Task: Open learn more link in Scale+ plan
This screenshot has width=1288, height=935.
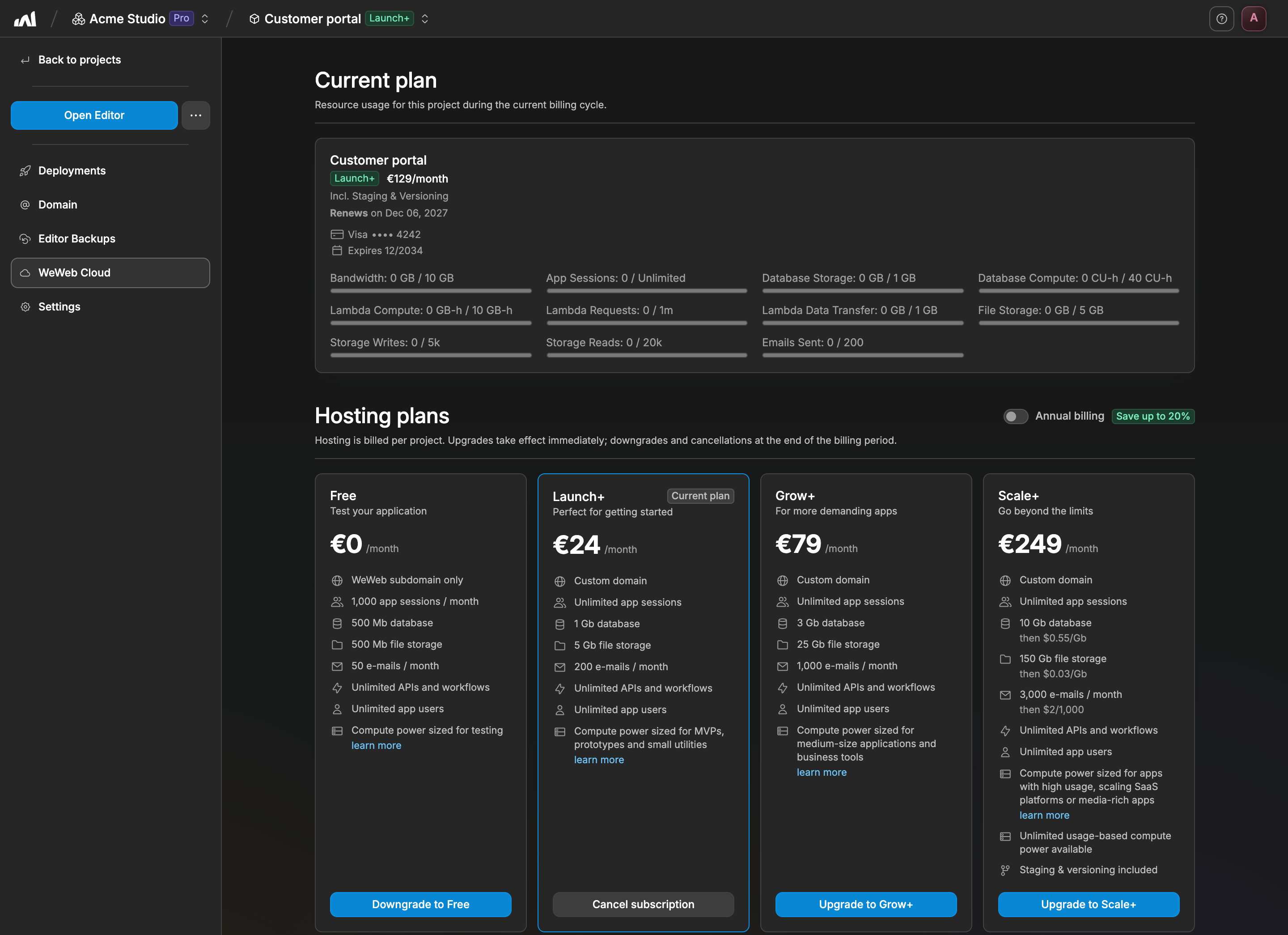Action: pyautogui.click(x=1044, y=815)
